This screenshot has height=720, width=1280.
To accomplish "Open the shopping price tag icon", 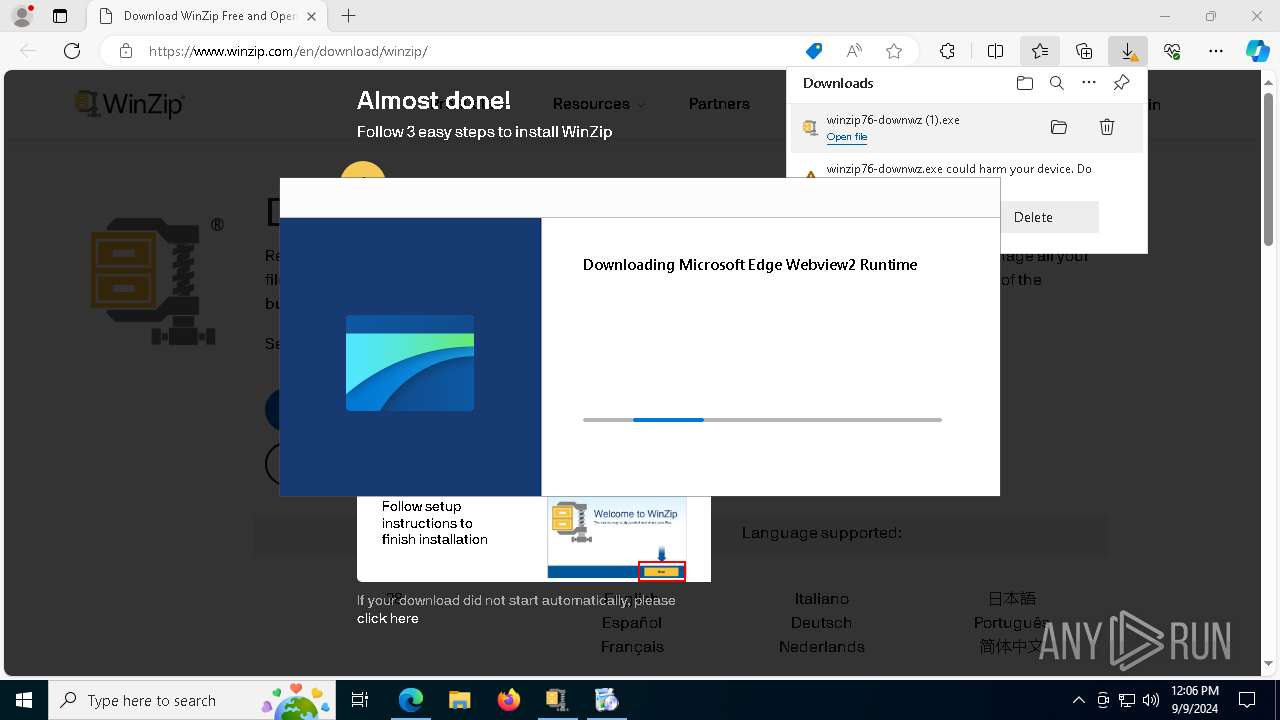I will click(x=814, y=51).
